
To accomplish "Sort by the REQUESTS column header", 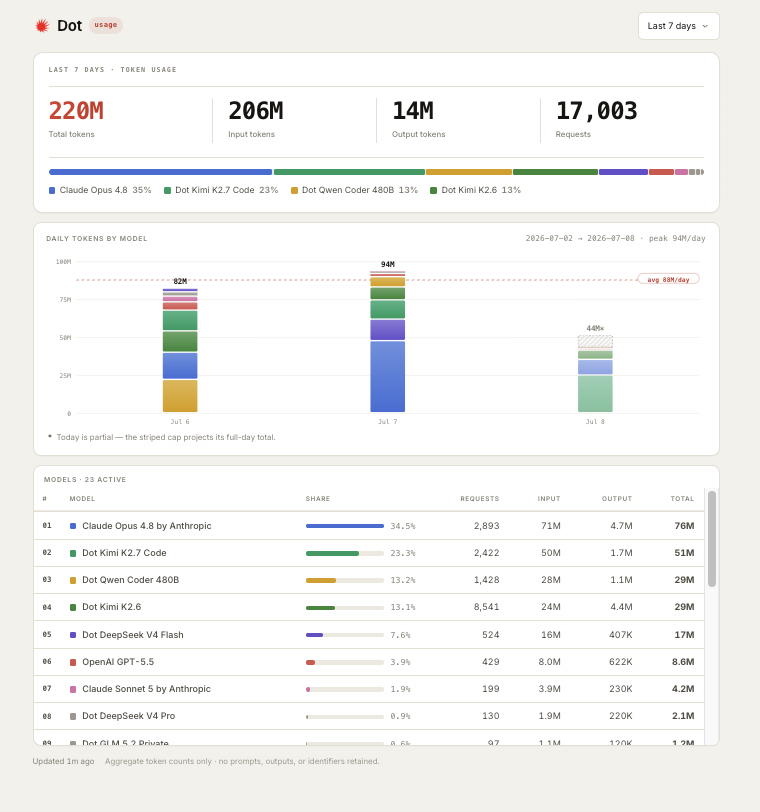I will pyautogui.click(x=480, y=499).
